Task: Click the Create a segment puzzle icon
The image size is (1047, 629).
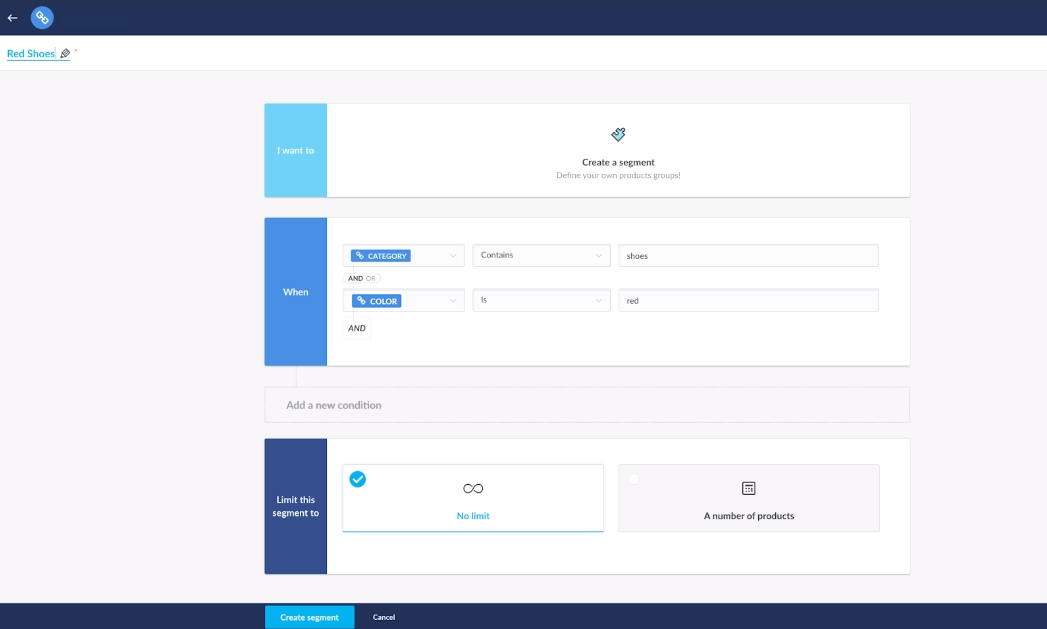Action: pyautogui.click(x=618, y=134)
